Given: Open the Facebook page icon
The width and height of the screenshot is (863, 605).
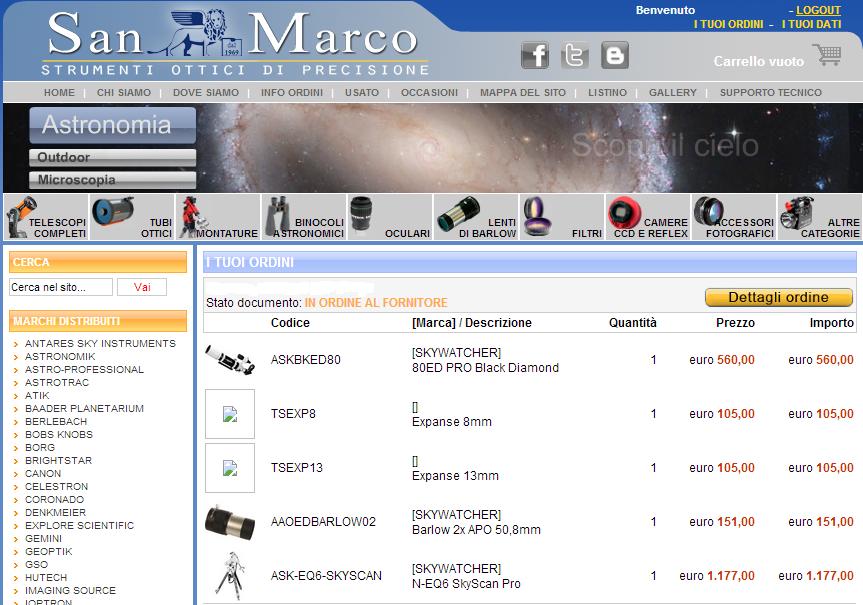Looking at the screenshot, I should pos(535,56).
